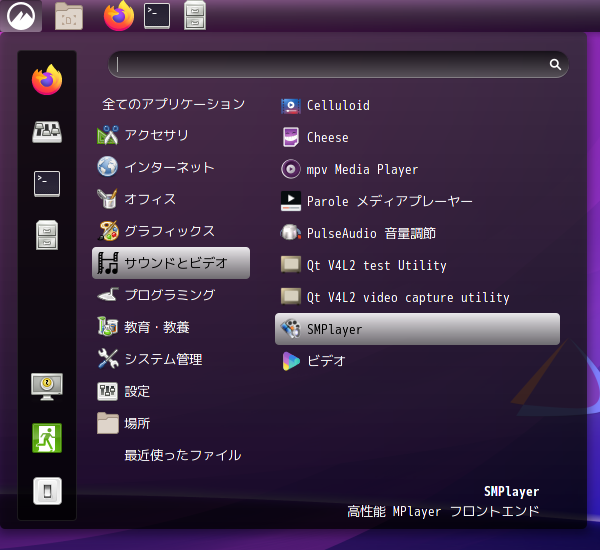Open the desktop folder icon in the top panel
The width and height of the screenshot is (600, 550).
(x=68, y=16)
